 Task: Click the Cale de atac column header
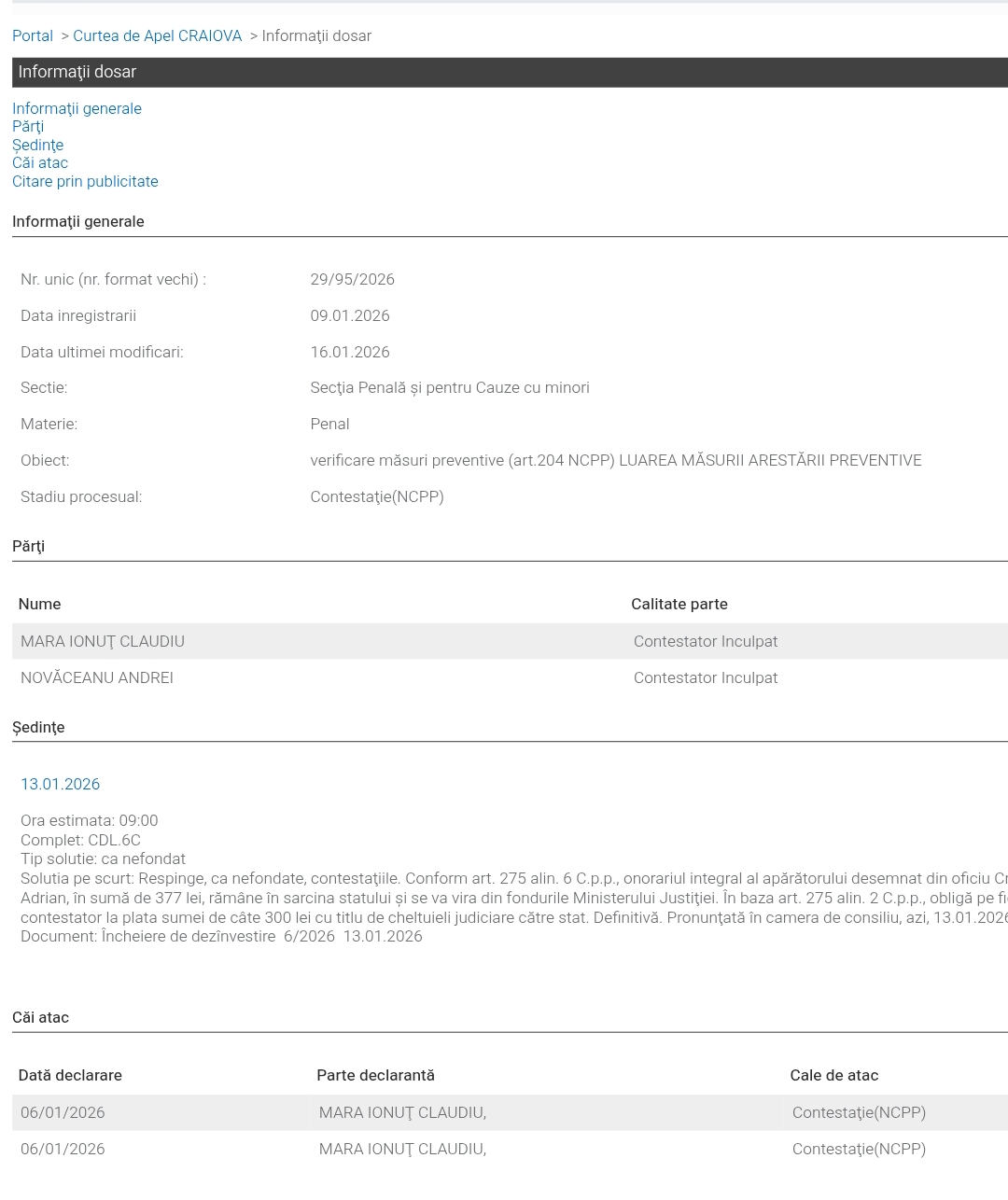pos(834,1075)
